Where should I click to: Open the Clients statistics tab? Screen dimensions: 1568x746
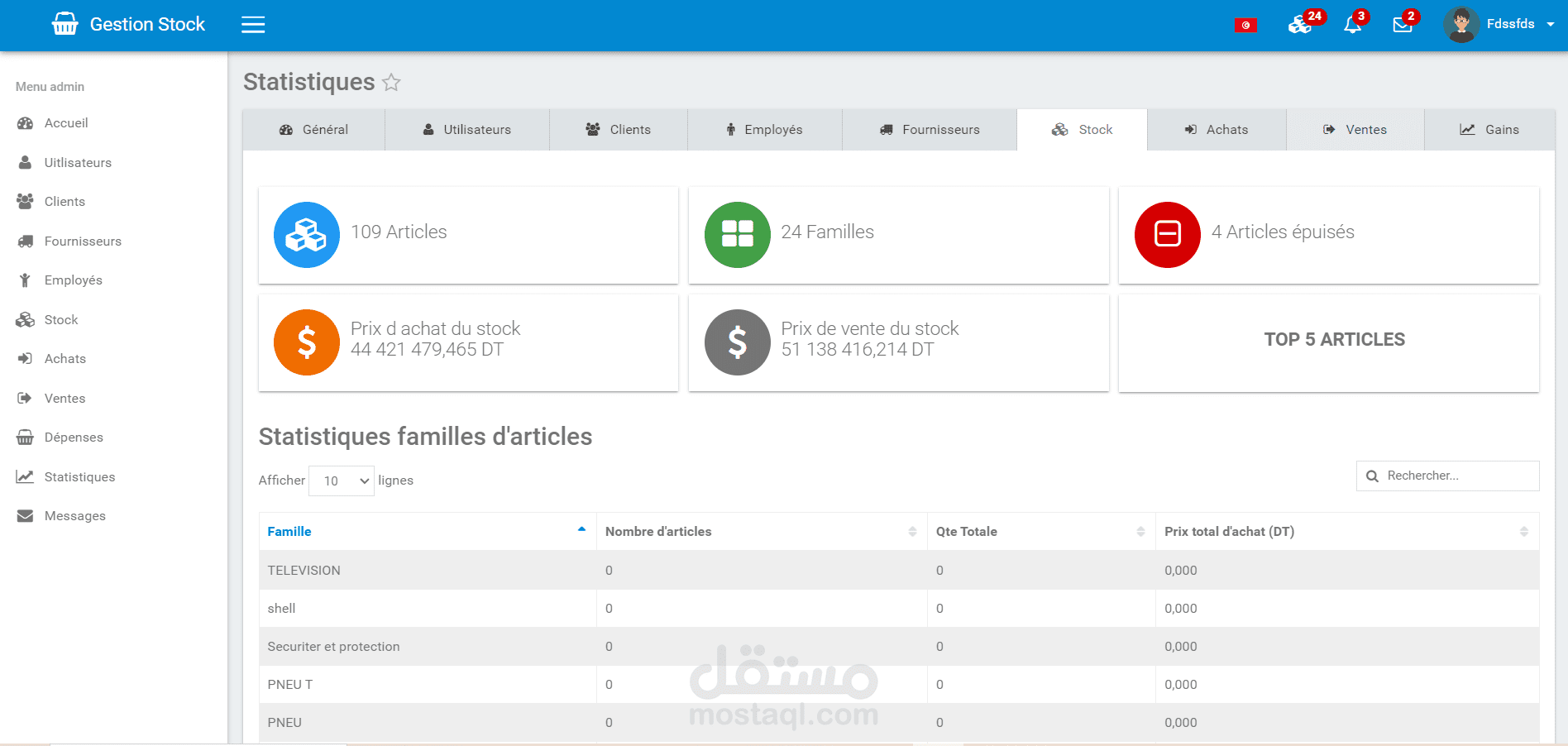point(619,130)
